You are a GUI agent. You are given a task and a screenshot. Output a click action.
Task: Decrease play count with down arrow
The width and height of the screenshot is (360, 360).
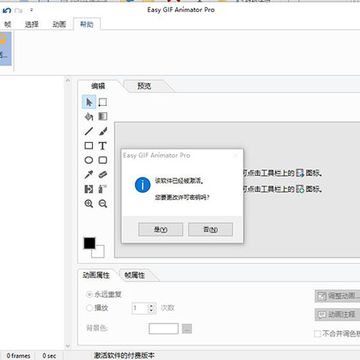pyautogui.click(x=152, y=311)
